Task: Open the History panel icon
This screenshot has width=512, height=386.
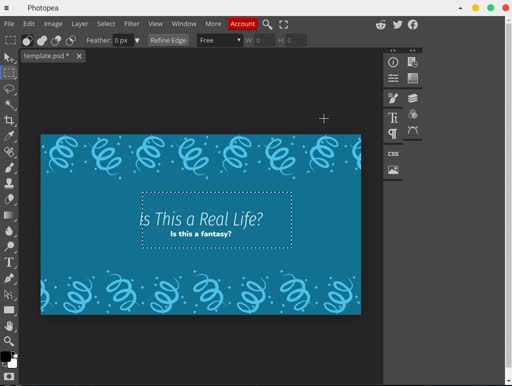Action: click(x=413, y=62)
